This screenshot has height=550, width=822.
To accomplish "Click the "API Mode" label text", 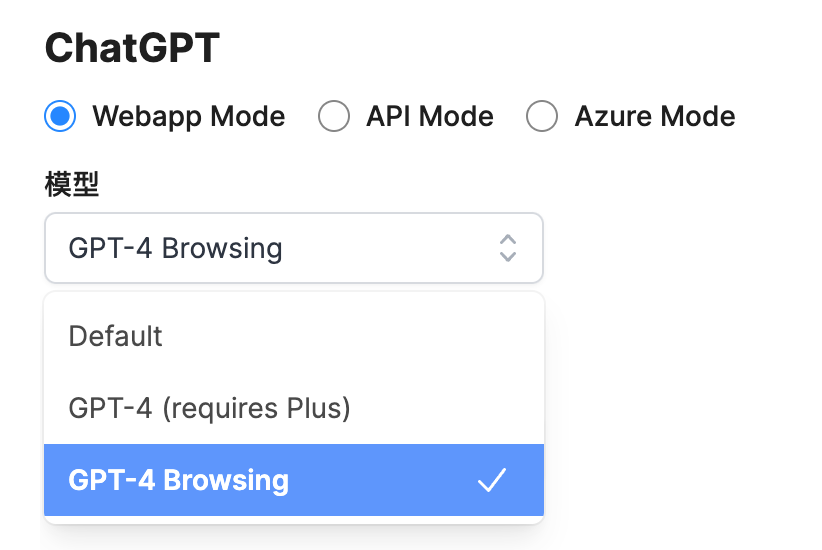I will pyautogui.click(x=429, y=117).
